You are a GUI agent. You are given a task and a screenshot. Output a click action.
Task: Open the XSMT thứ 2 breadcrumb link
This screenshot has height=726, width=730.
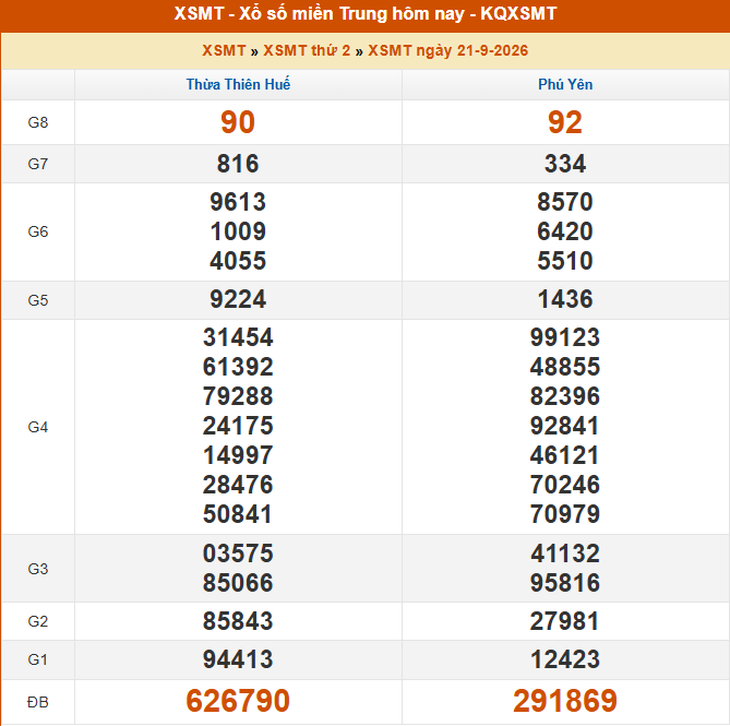(x=306, y=50)
